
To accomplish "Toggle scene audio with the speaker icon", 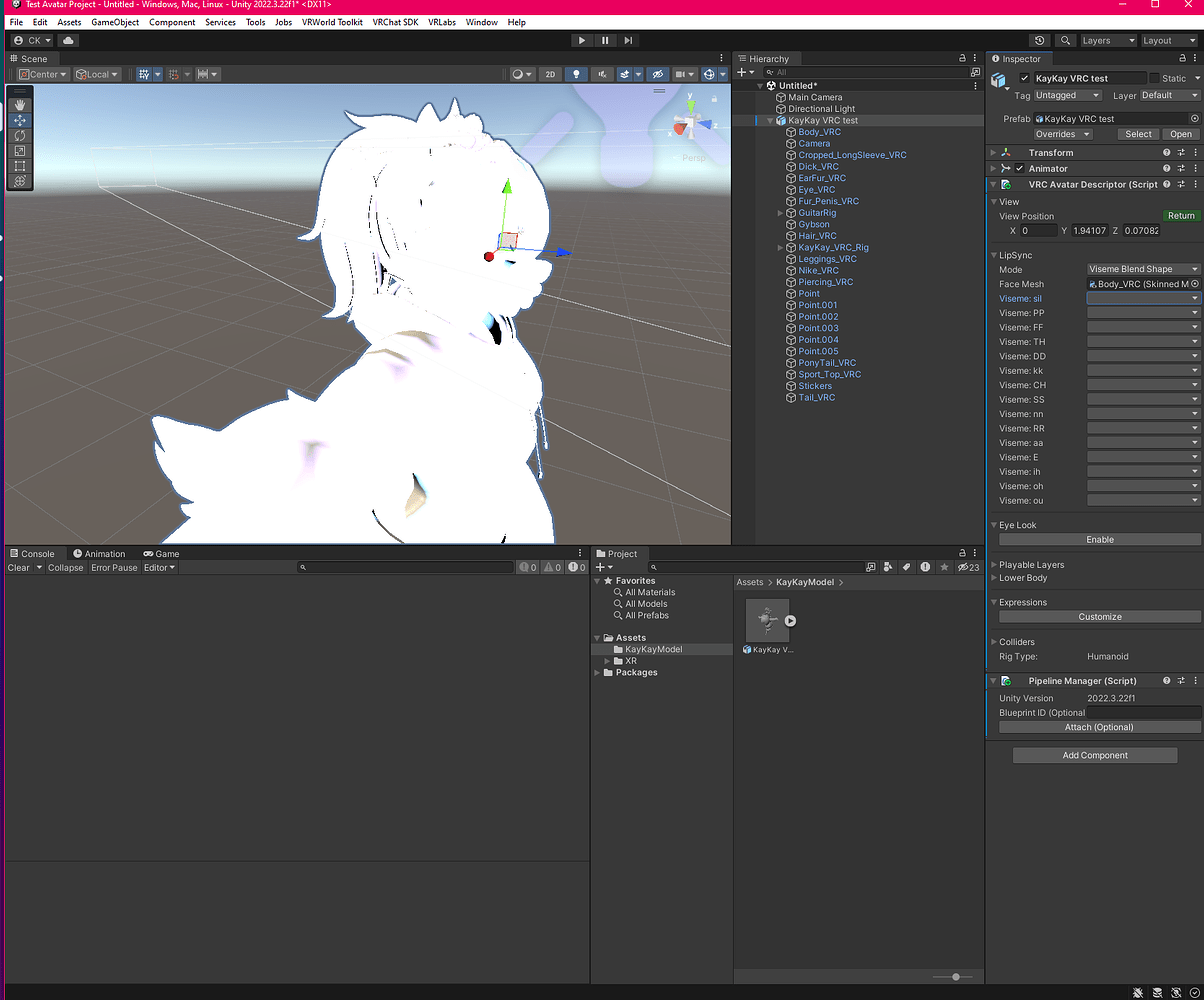I will tap(603, 73).
